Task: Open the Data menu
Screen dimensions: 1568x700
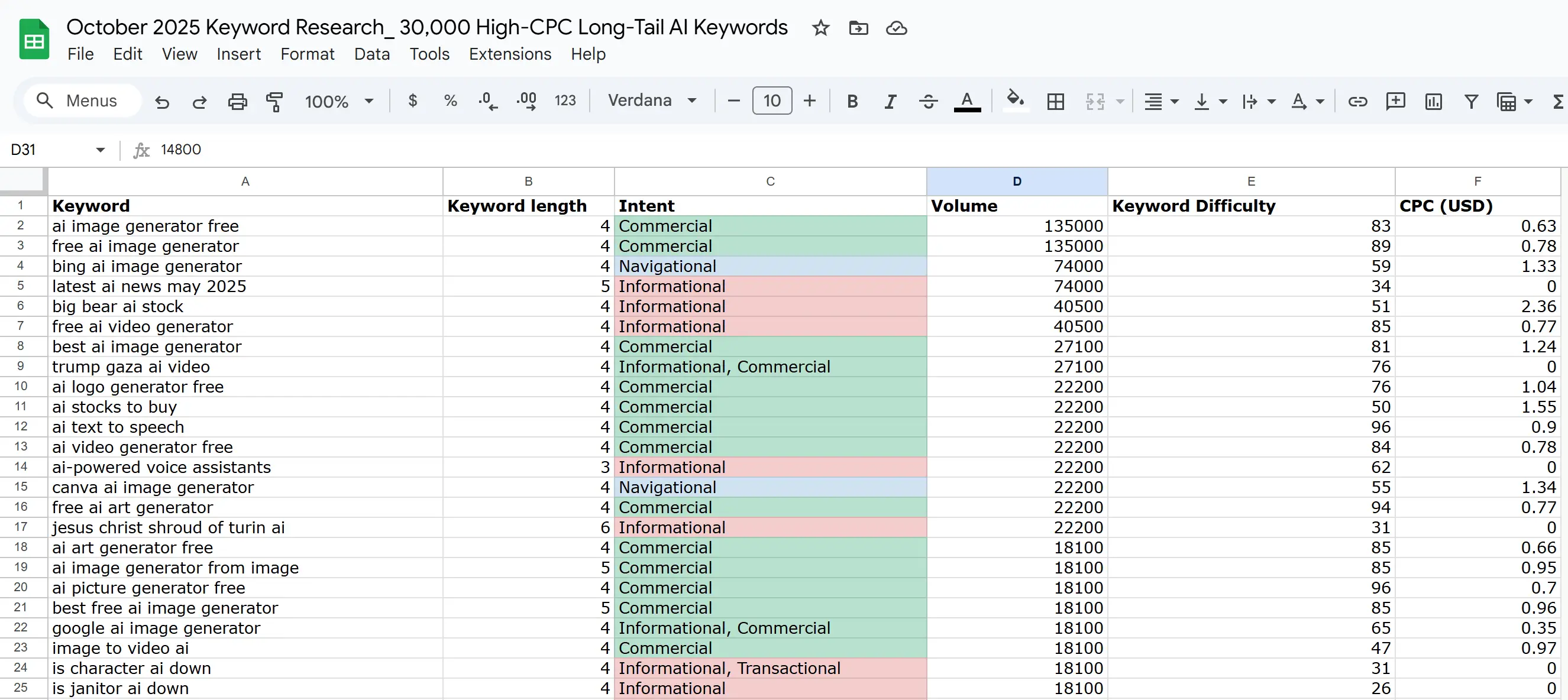Action: pyautogui.click(x=371, y=54)
